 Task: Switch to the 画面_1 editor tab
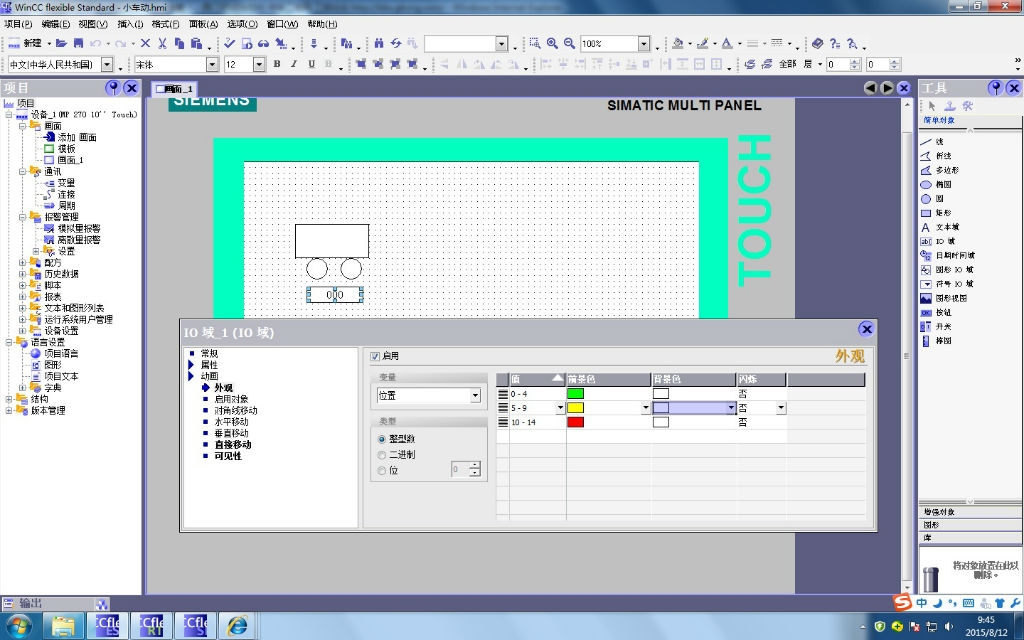pyautogui.click(x=174, y=89)
